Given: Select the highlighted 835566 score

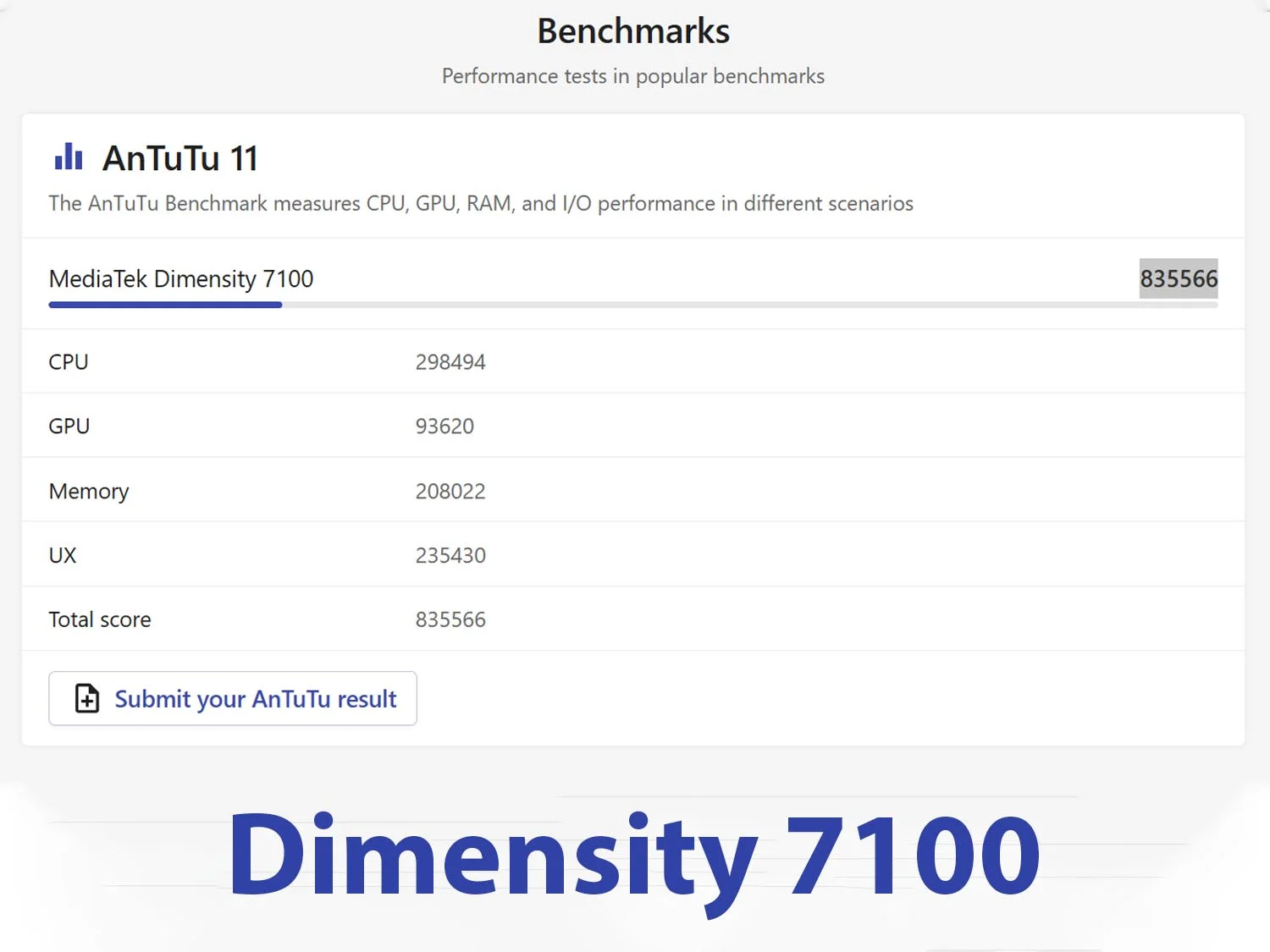Looking at the screenshot, I should click(x=1179, y=278).
